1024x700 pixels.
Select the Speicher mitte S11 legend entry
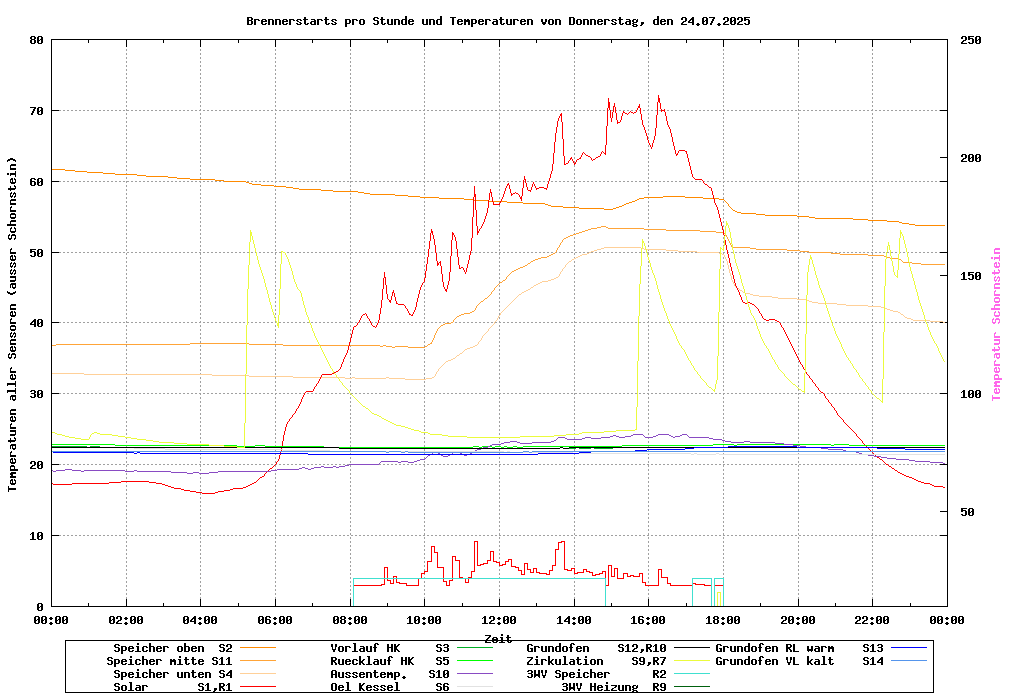170,661
